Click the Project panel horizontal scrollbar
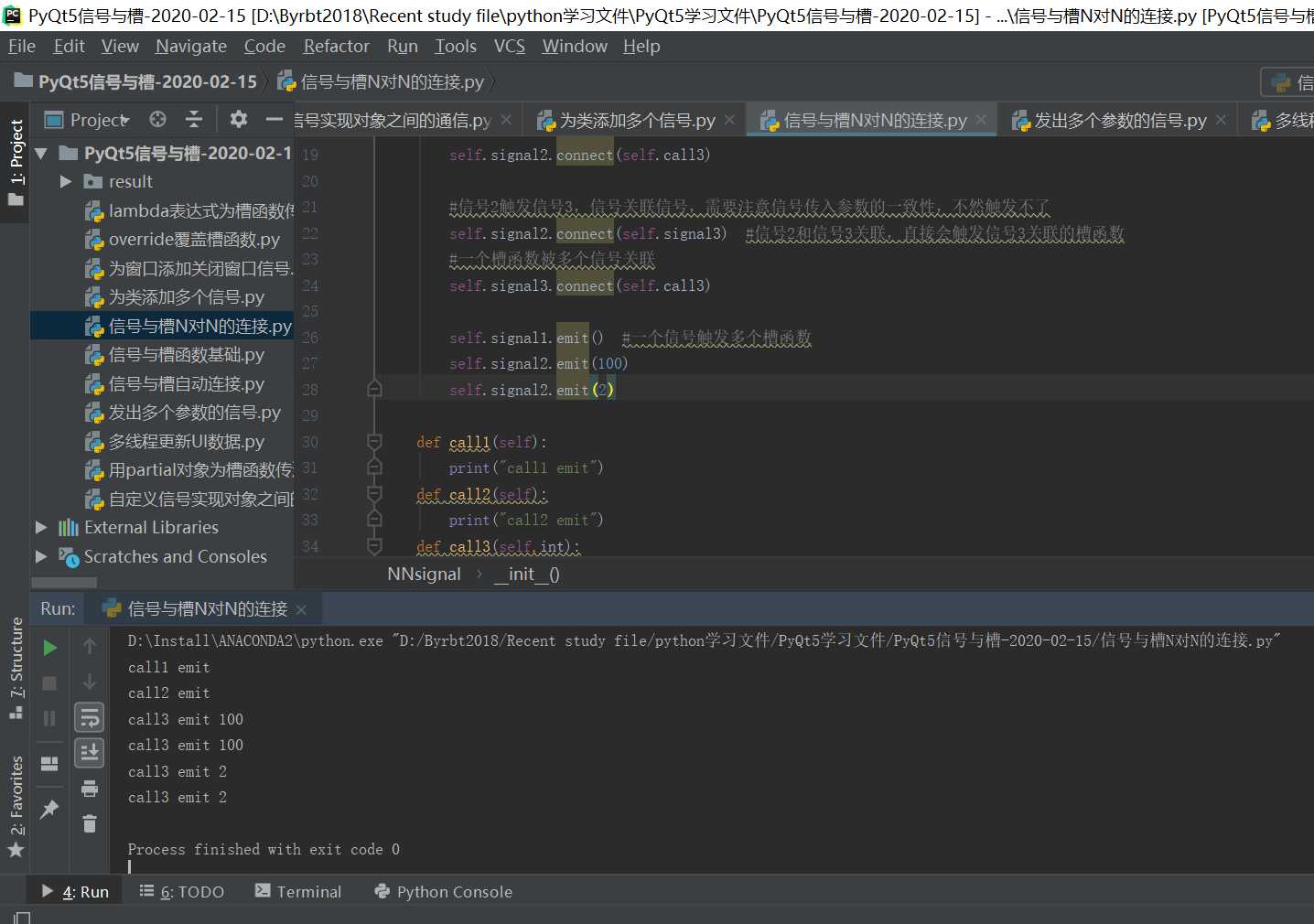The image size is (1314, 924). click(64, 583)
